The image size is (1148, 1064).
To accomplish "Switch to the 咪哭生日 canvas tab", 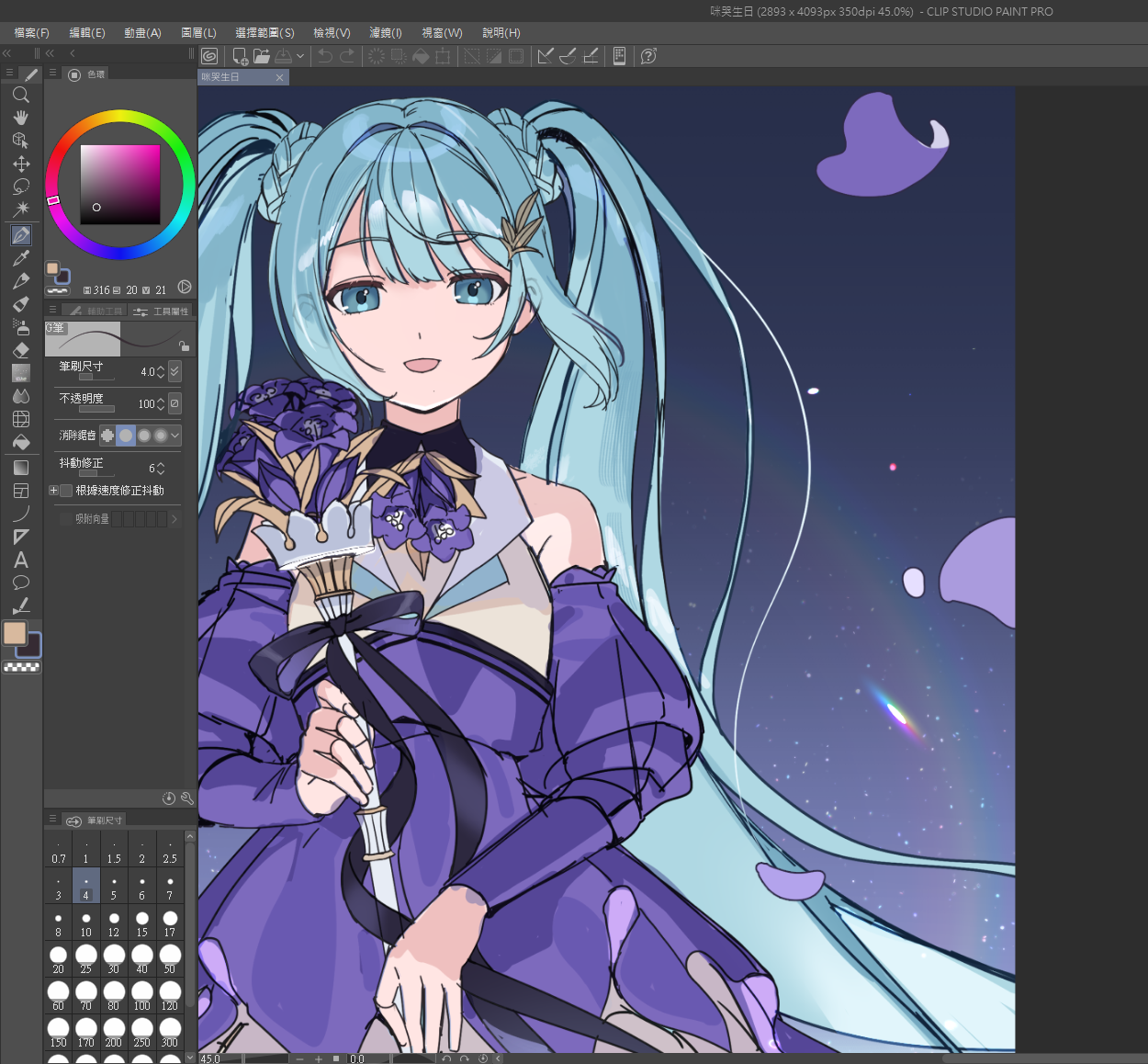I will pos(243,77).
